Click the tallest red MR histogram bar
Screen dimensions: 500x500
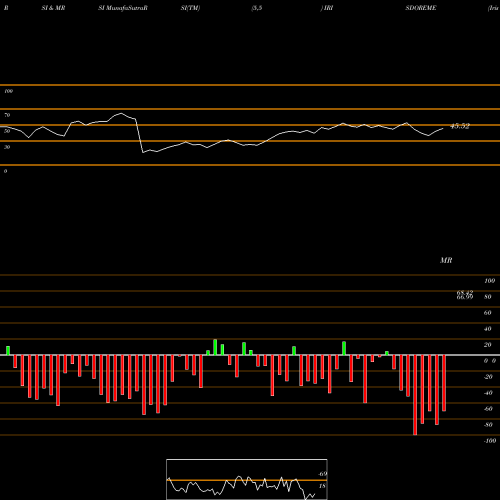(x=415, y=395)
